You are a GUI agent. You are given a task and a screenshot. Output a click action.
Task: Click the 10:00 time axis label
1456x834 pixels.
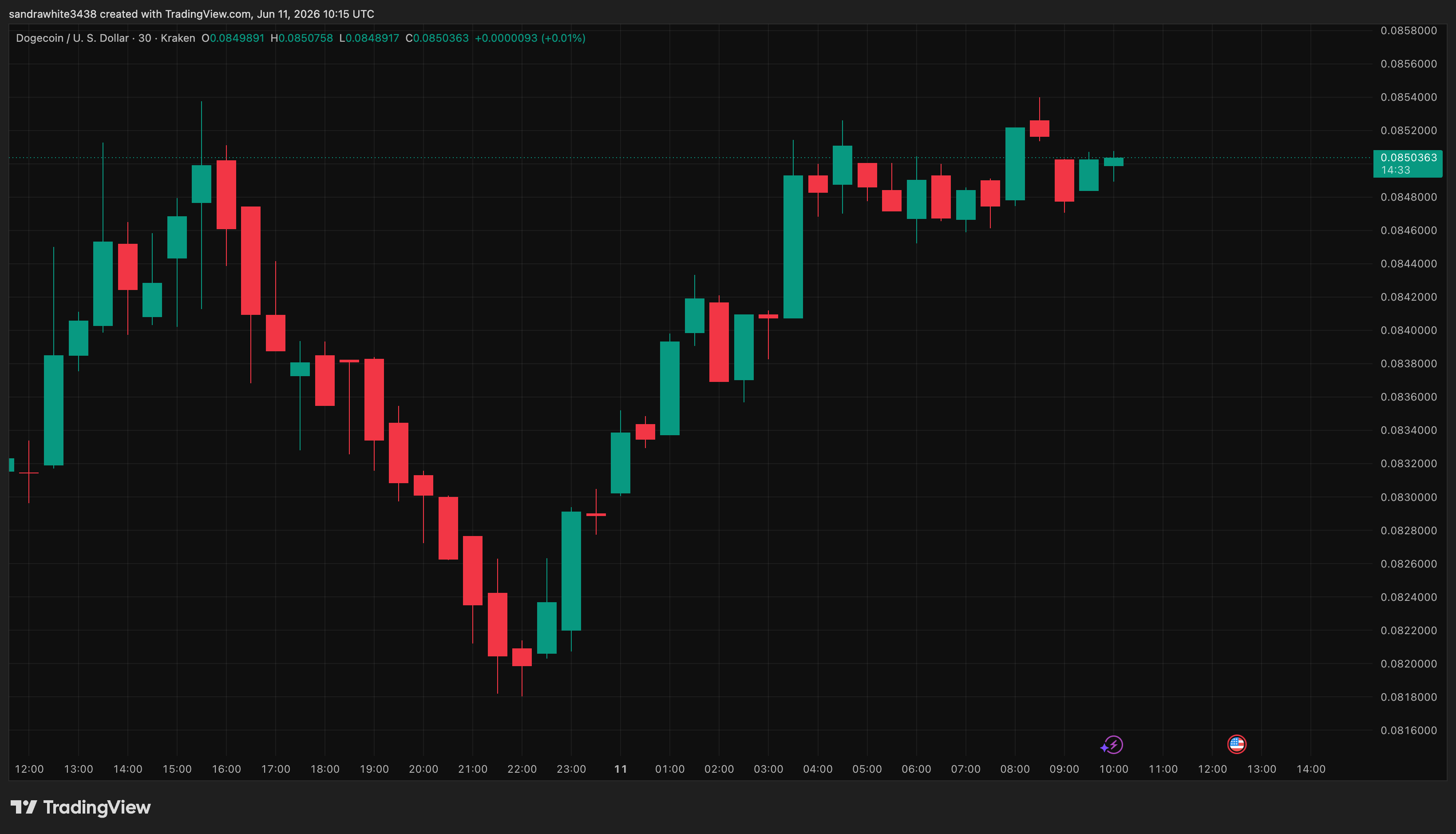pyautogui.click(x=1114, y=769)
